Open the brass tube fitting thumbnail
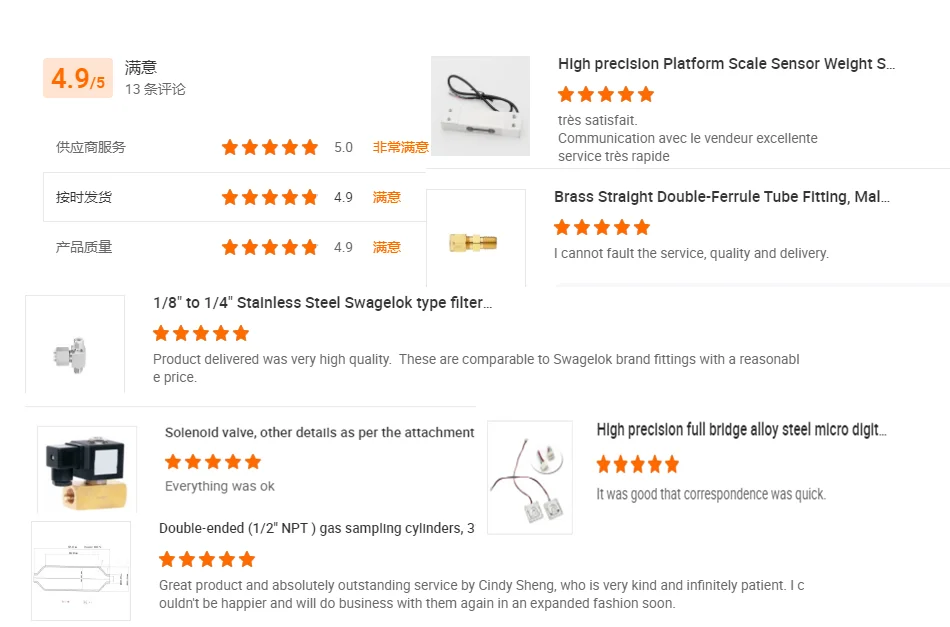950x627 pixels. (x=475, y=240)
